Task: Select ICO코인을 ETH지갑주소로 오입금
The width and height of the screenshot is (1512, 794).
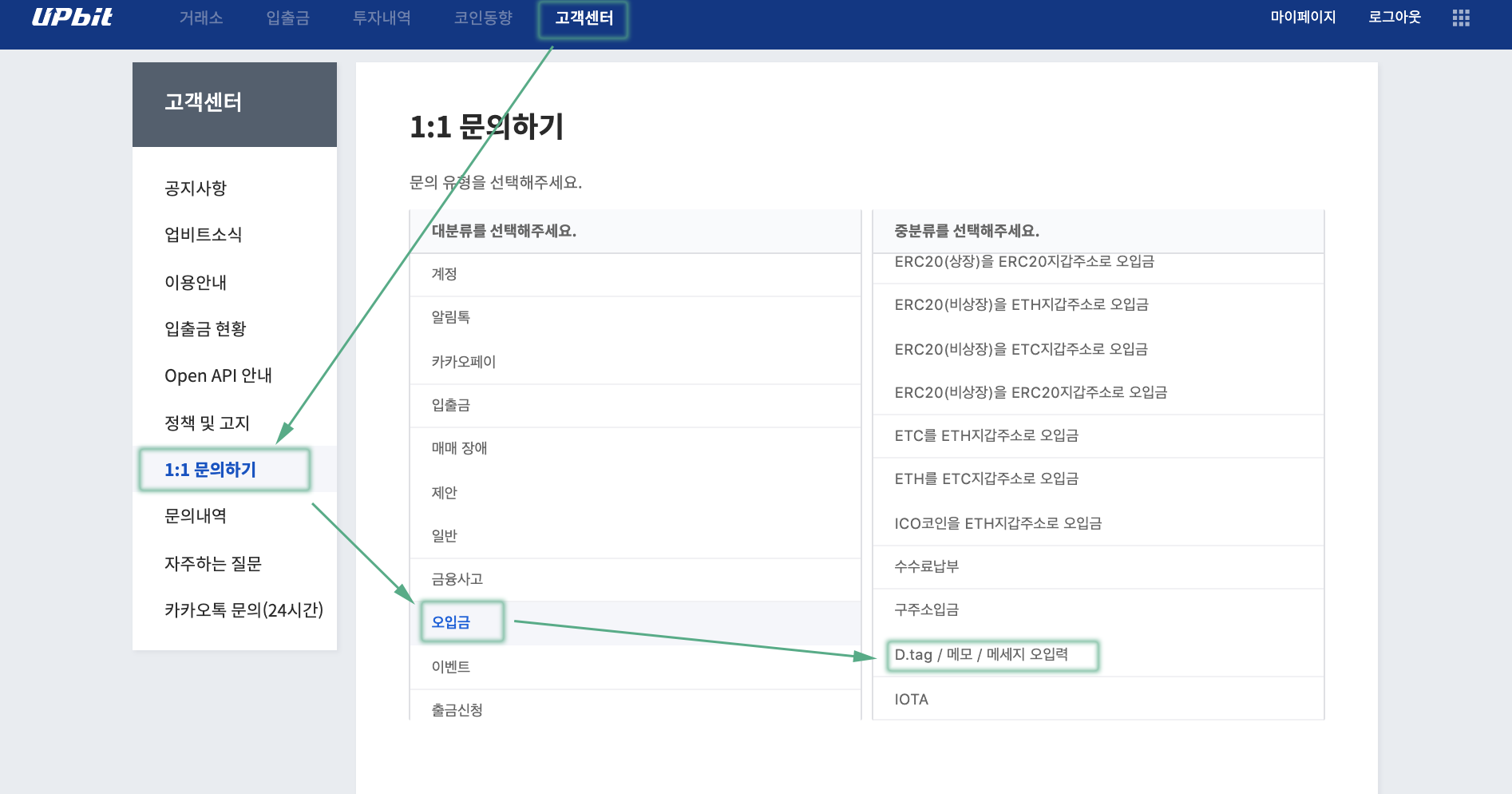Action: tap(1098, 523)
